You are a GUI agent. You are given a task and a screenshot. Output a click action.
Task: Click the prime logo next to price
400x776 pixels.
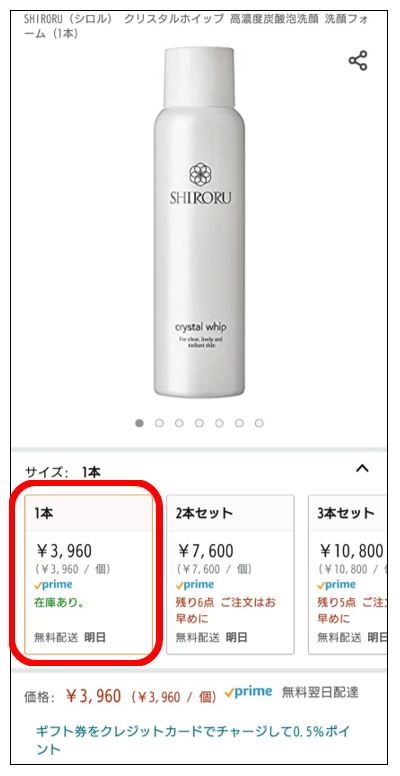(249, 692)
